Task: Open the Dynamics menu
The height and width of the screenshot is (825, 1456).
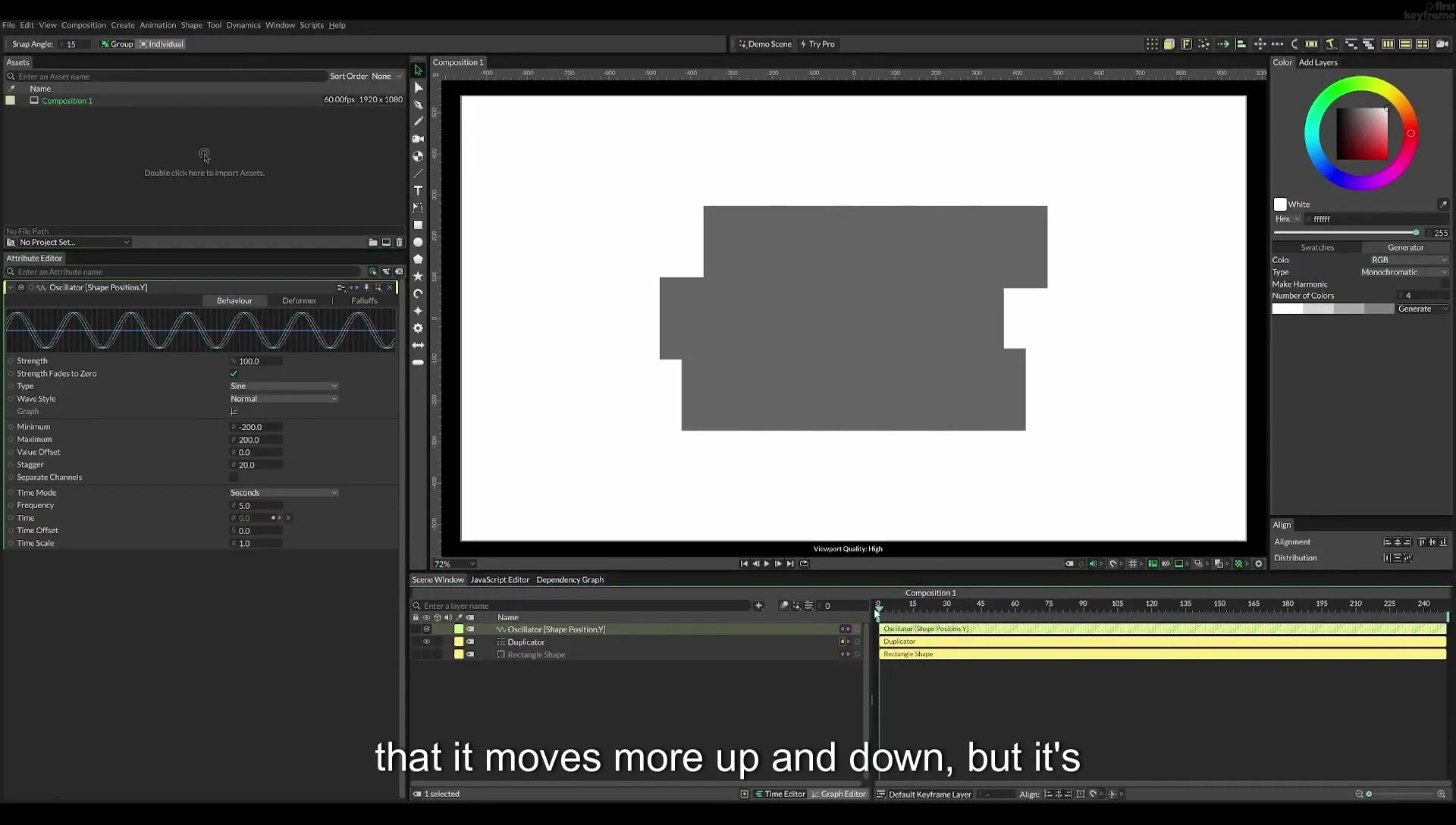Action: pyautogui.click(x=243, y=25)
